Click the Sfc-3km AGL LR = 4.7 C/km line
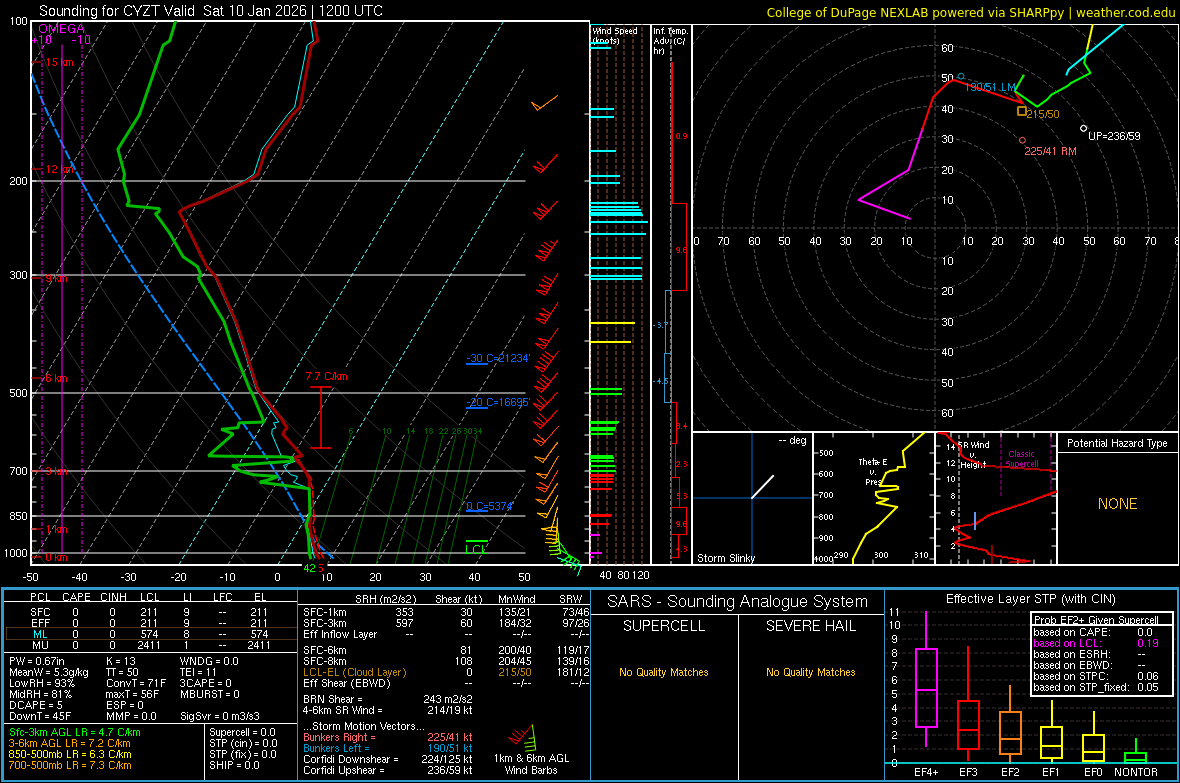The width and height of the screenshot is (1180, 783). point(75,732)
